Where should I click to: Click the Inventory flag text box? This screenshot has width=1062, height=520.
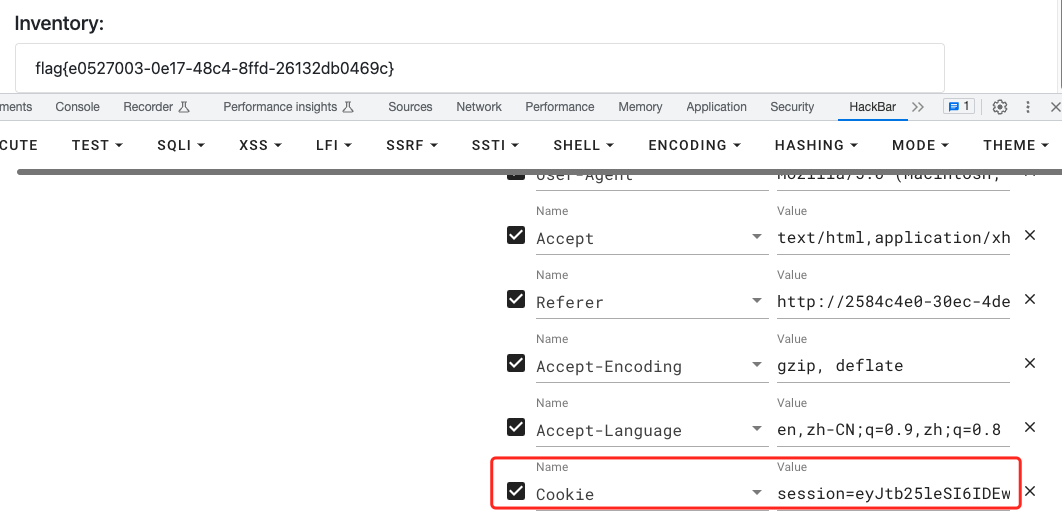(479, 68)
